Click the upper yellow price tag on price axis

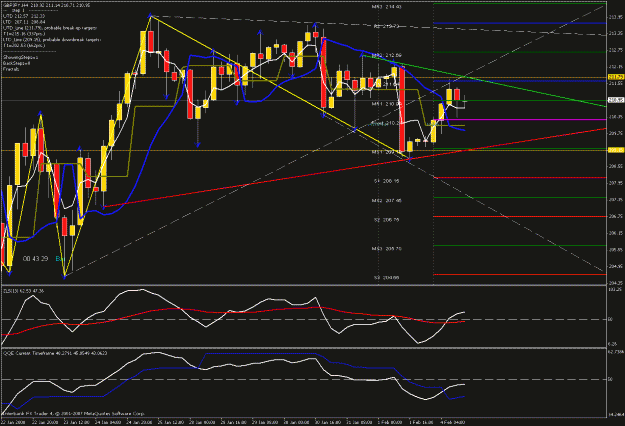tap(616, 77)
